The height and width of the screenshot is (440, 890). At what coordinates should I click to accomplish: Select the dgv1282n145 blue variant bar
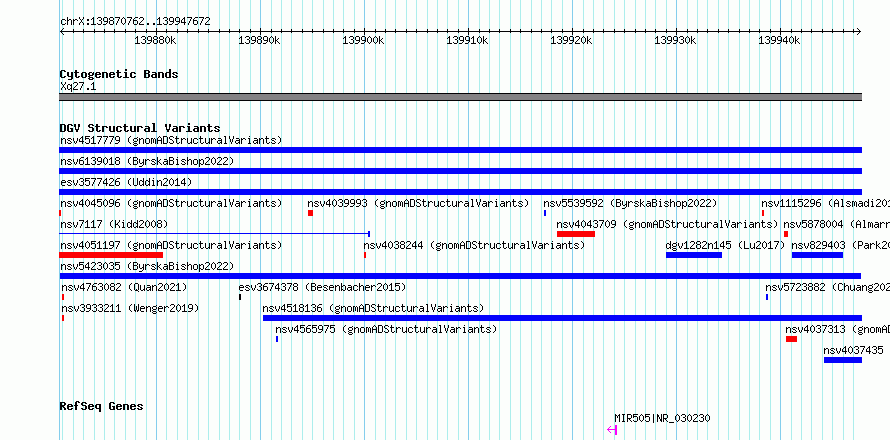694,255
